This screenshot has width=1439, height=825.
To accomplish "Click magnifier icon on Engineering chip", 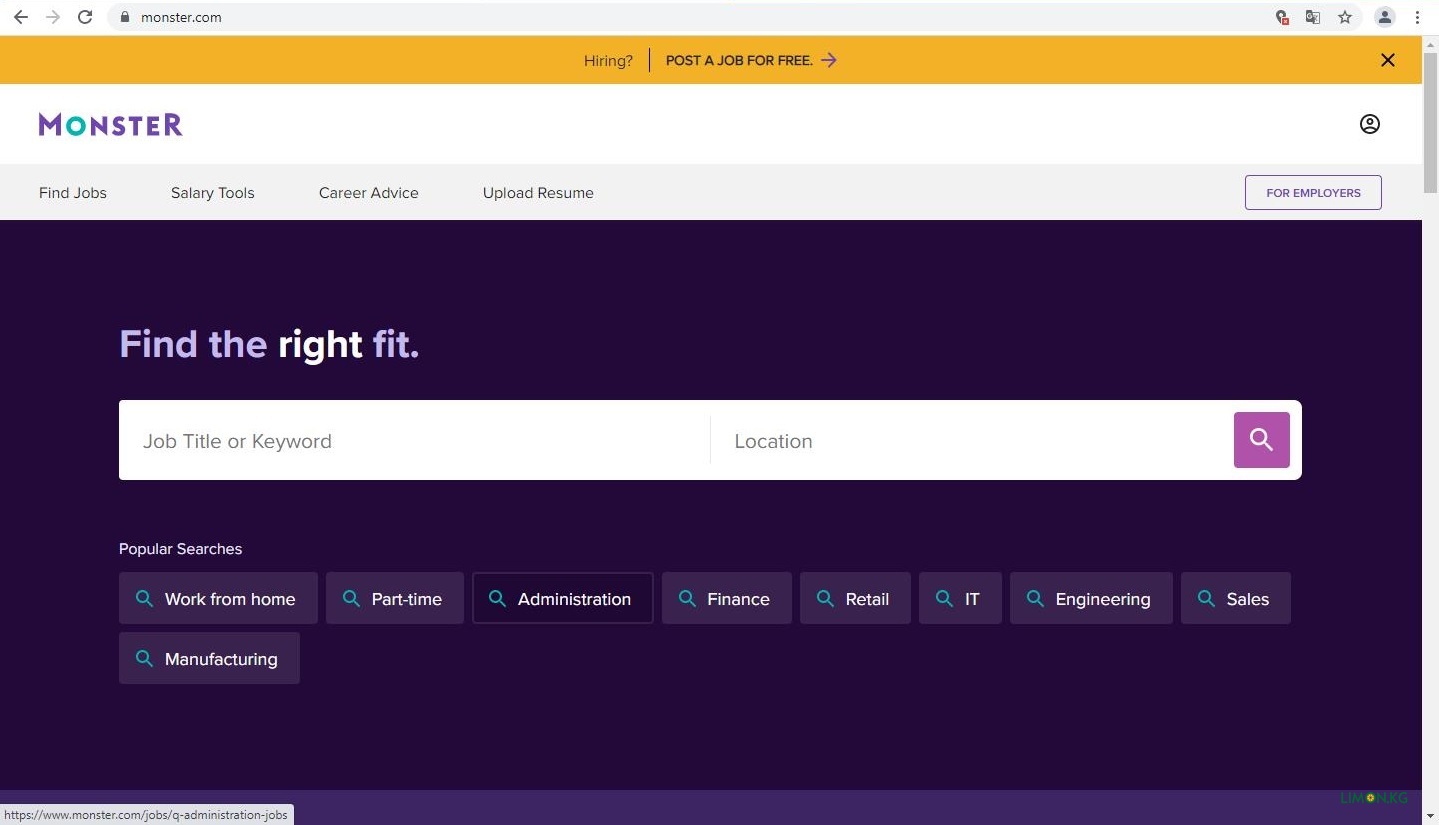I will click(1035, 598).
